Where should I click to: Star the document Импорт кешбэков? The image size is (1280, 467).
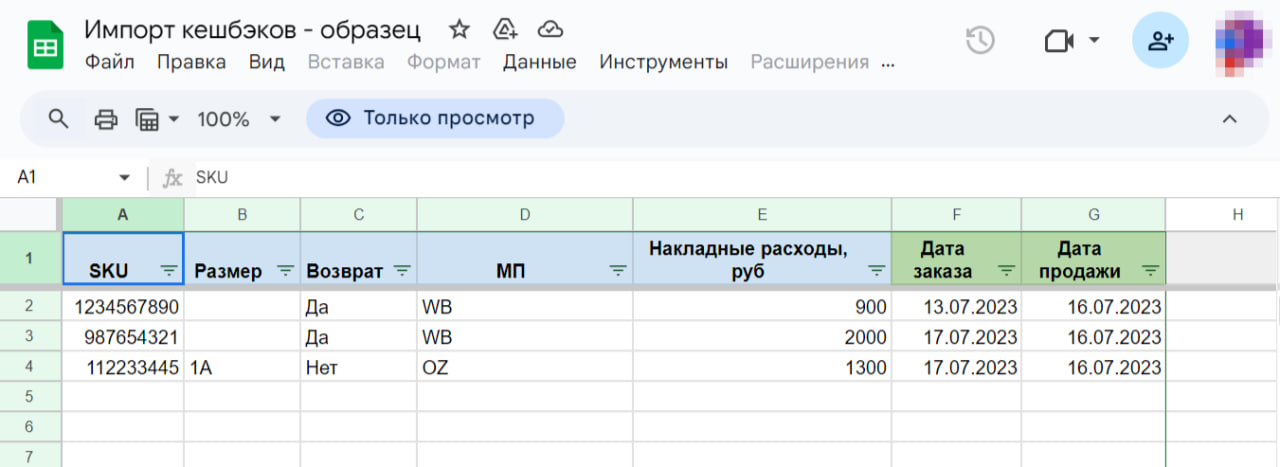coord(459,29)
